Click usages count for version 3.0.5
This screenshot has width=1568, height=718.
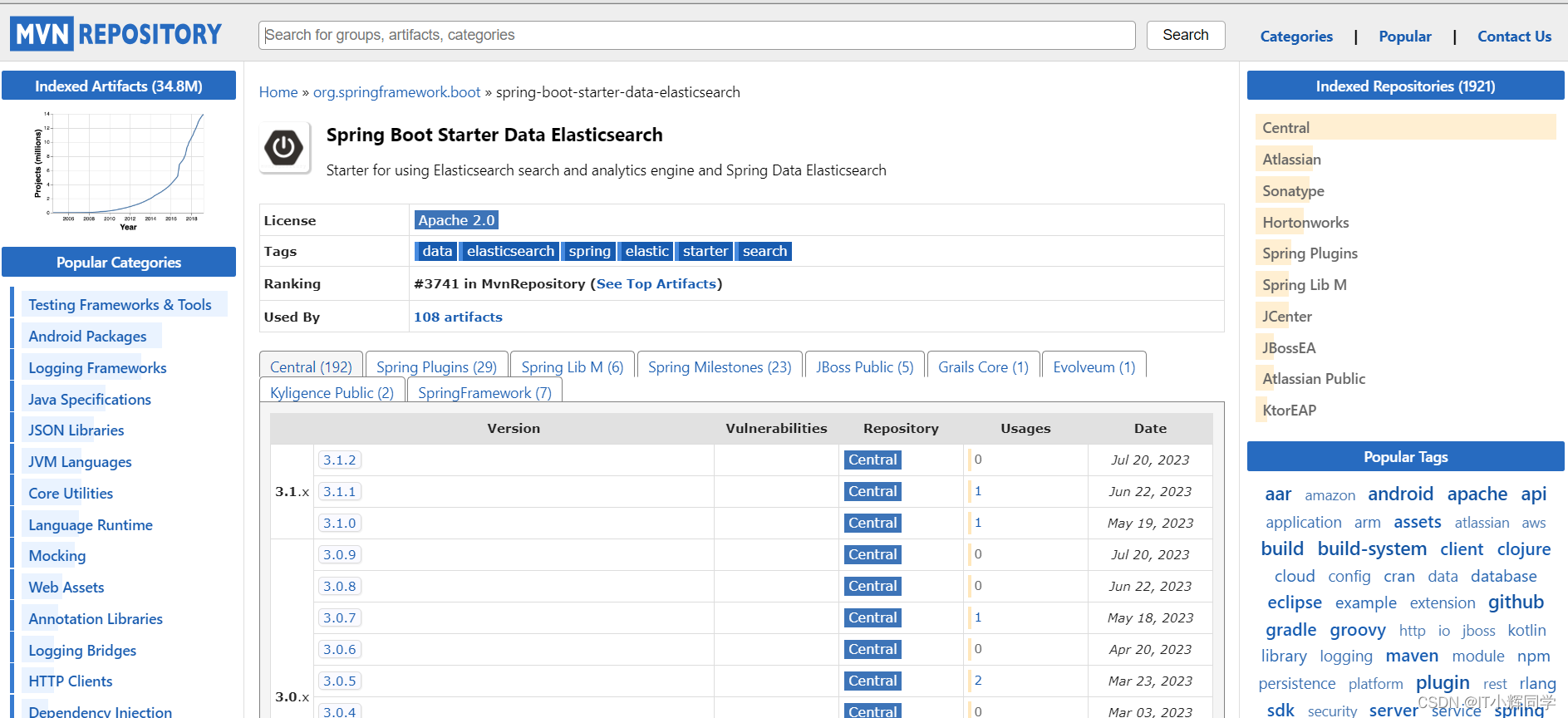coord(978,681)
